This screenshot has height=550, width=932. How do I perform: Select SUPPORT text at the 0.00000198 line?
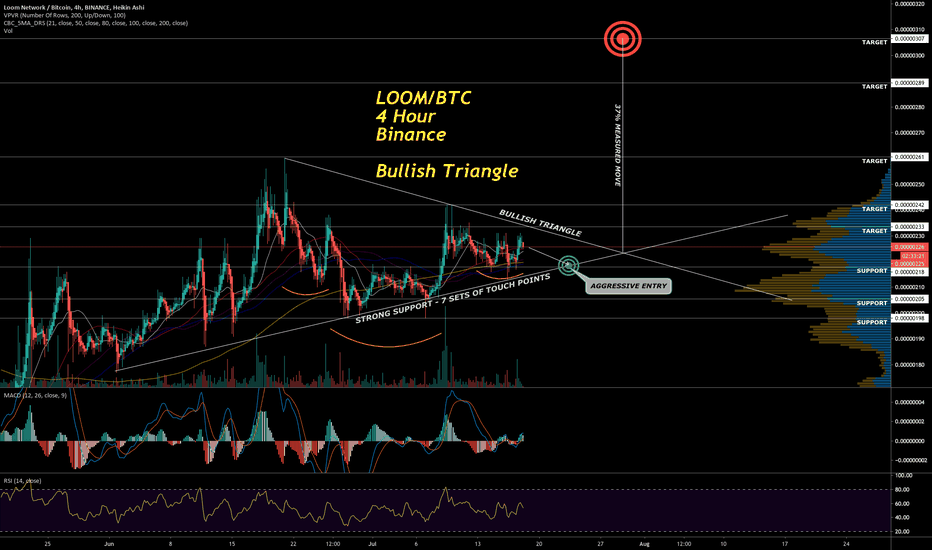871,322
